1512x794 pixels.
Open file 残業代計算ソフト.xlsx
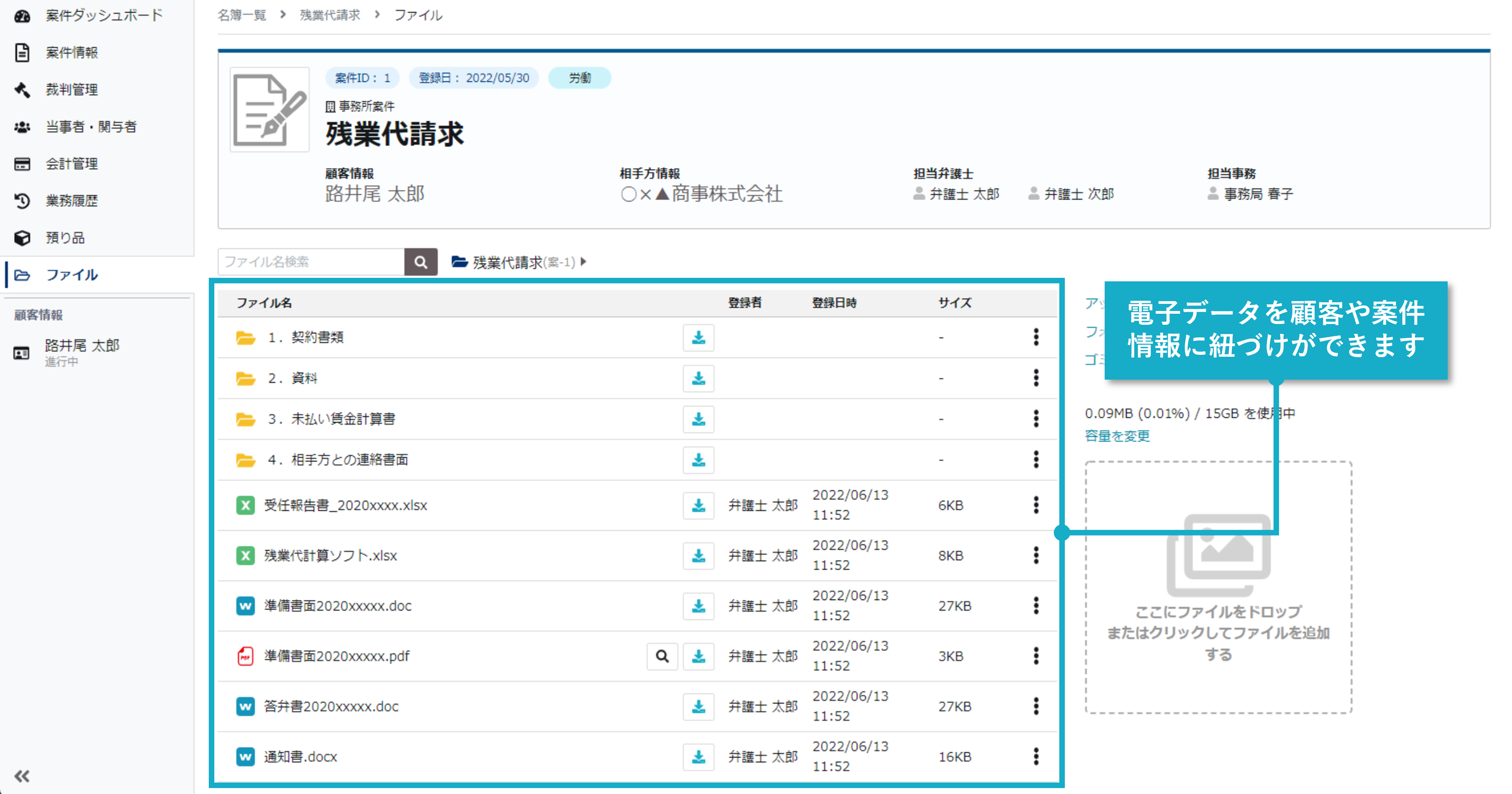pyautogui.click(x=330, y=556)
